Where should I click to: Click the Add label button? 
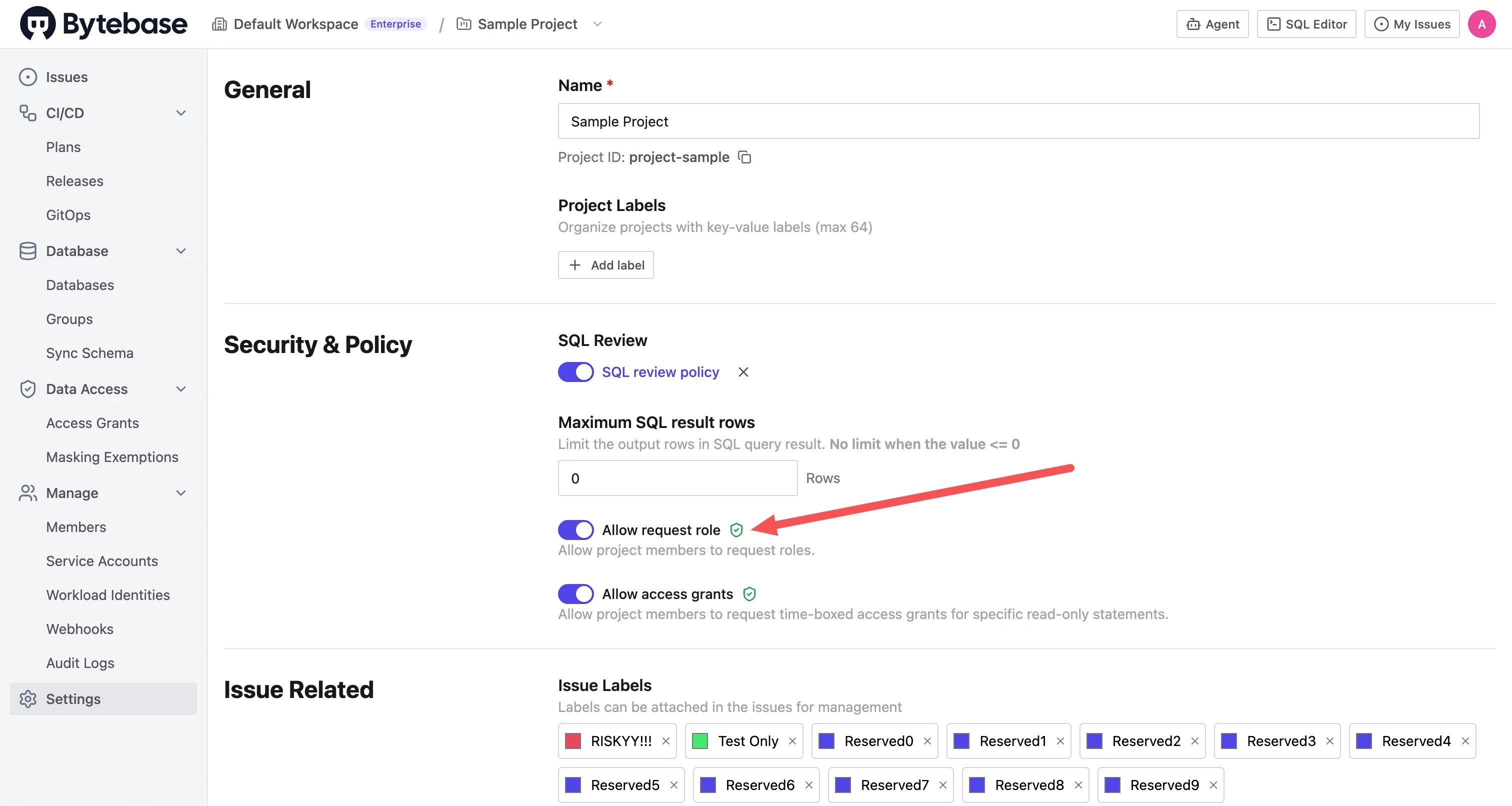605,265
